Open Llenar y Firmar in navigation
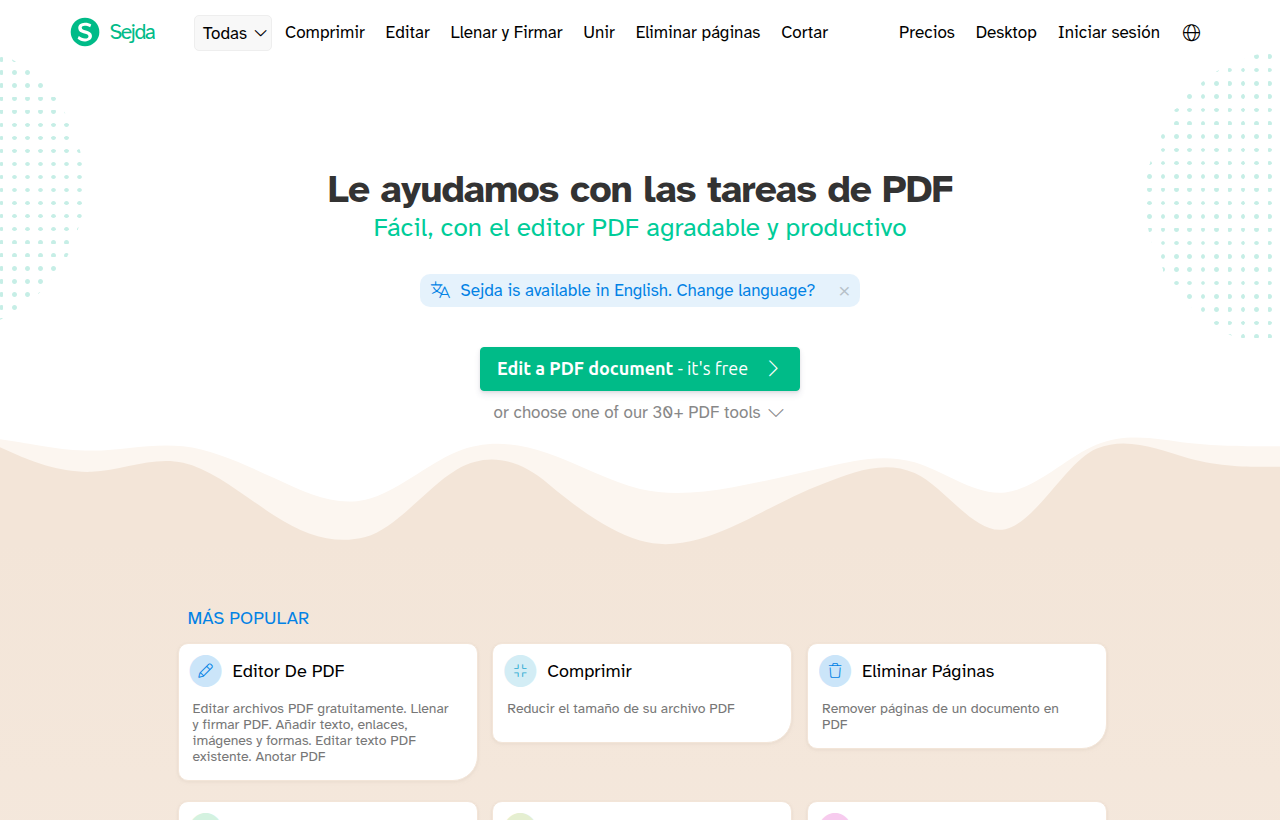Screen dimensions: 1280x820 (507, 33)
